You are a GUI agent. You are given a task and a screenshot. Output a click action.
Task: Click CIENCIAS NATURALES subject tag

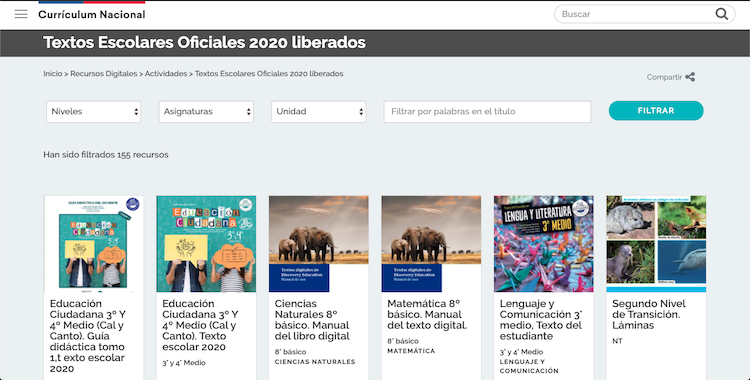[315, 362]
